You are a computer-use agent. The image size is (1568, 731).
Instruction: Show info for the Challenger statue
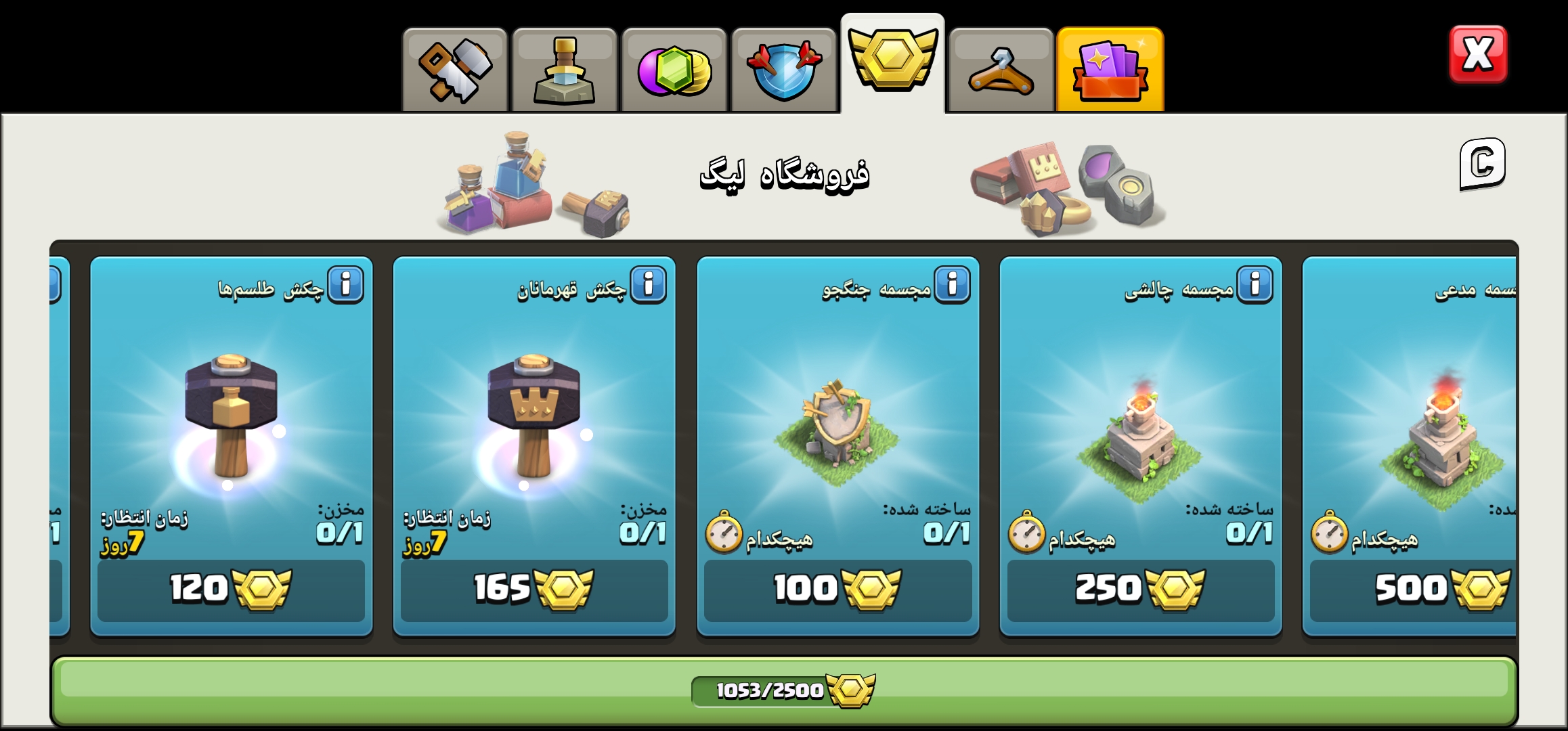click(x=1255, y=285)
